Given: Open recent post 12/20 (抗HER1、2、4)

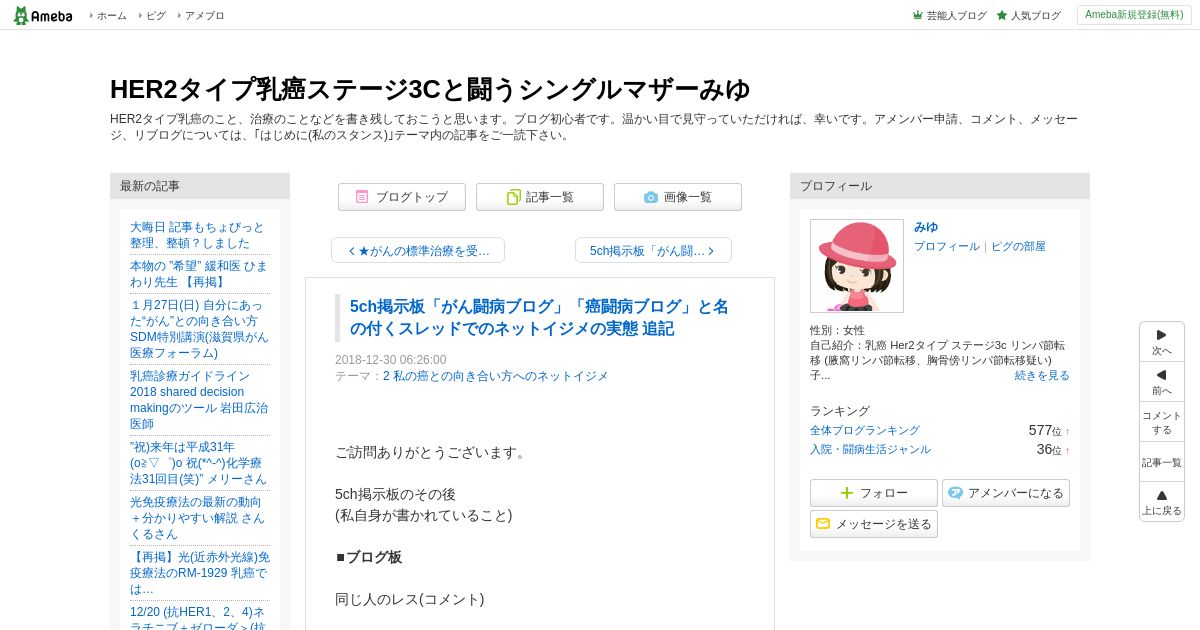Looking at the screenshot, I should (198, 617).
